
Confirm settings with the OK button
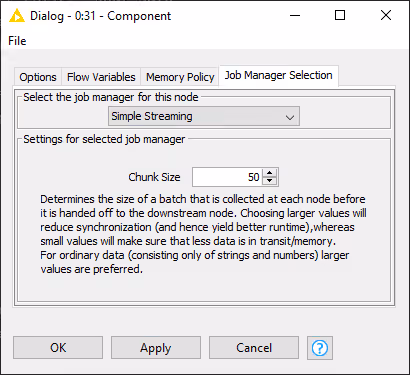[x=58, y=348]
